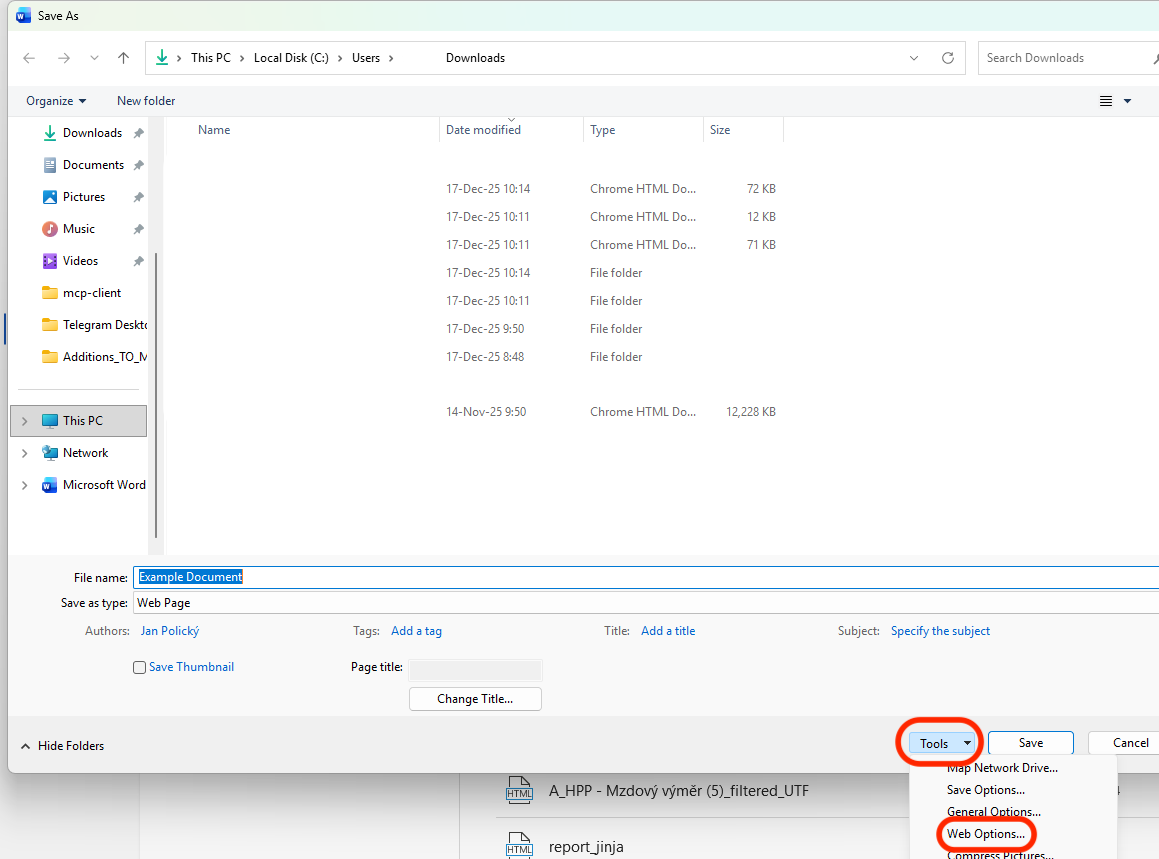The height and width of the screenshot is (859, 1159).
Task: Click Add a tag link
Action: click(416, 631)
